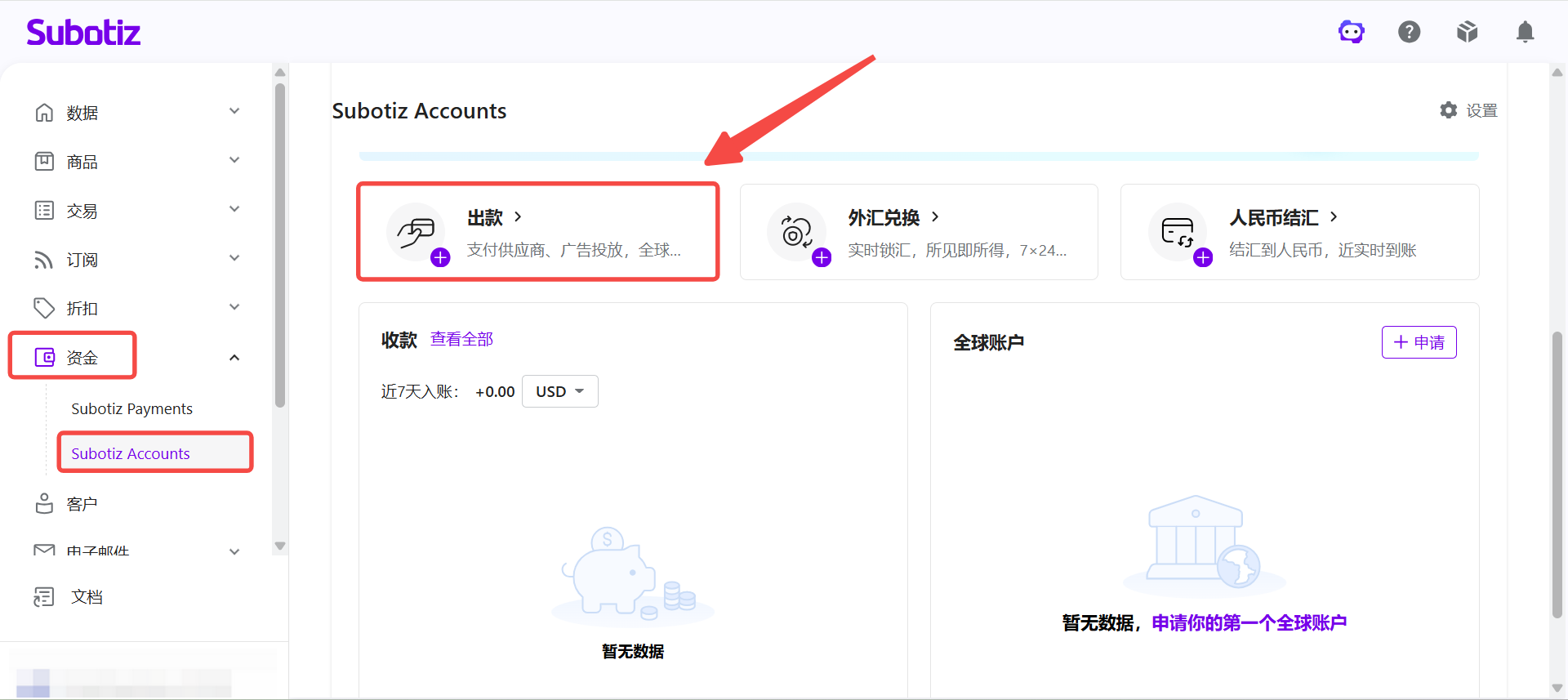Image resolution: width=1568 pixels, height=700 pixels.
Task: Click the 全球账户 section heading
Action: coord(989,343)
